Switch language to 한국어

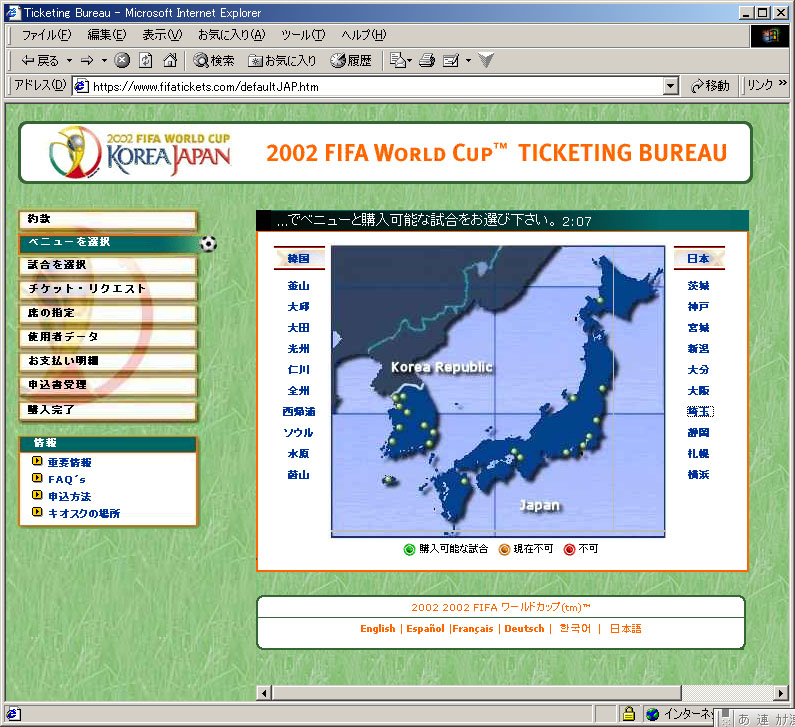[x=575, y=629]
